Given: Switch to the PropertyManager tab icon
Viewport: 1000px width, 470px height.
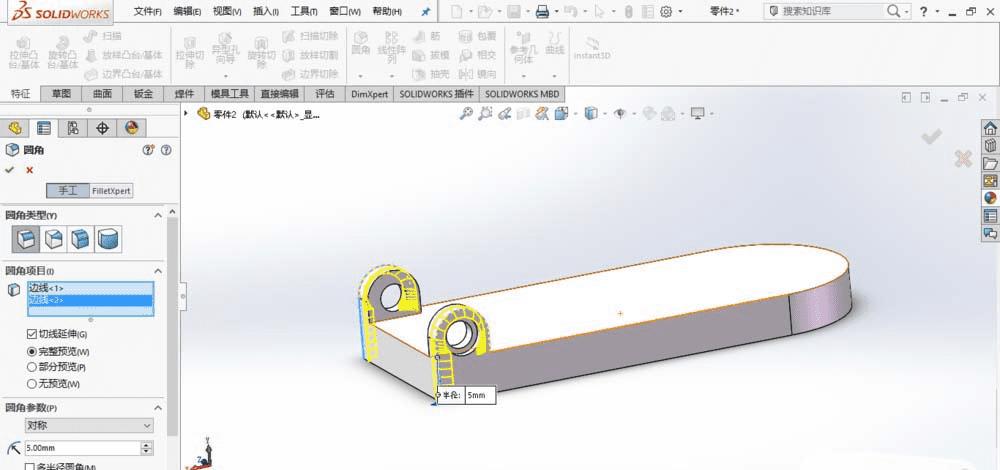Looking at the screenshot, I should pyautogui.click(x=43, y=128).
